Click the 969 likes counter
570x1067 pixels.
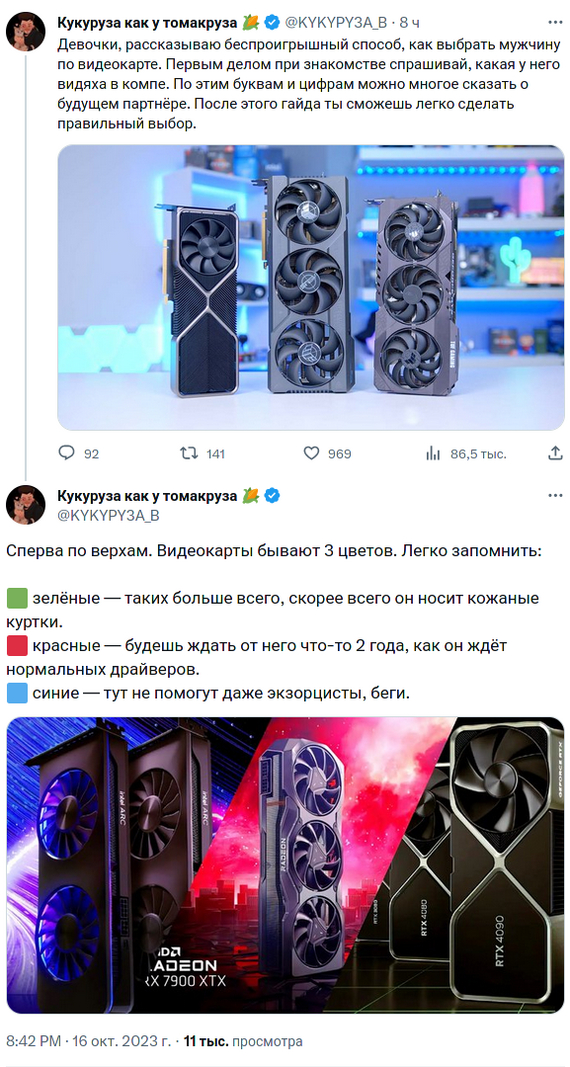coord(339,454)
